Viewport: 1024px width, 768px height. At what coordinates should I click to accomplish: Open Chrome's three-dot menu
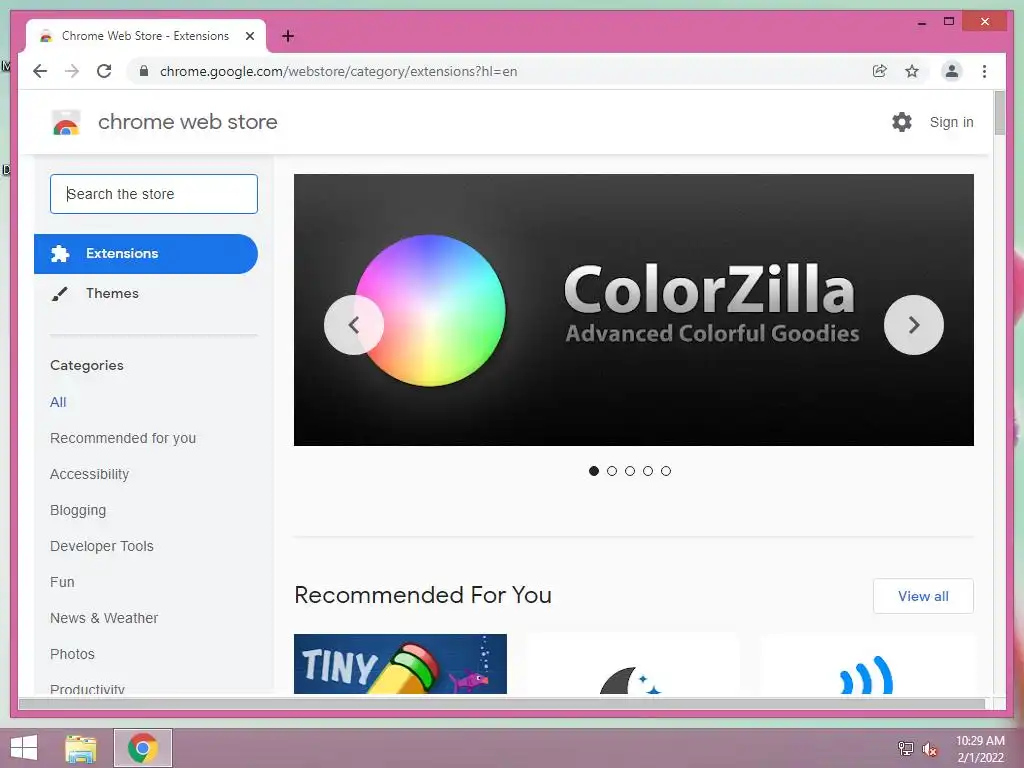(984, 71)
